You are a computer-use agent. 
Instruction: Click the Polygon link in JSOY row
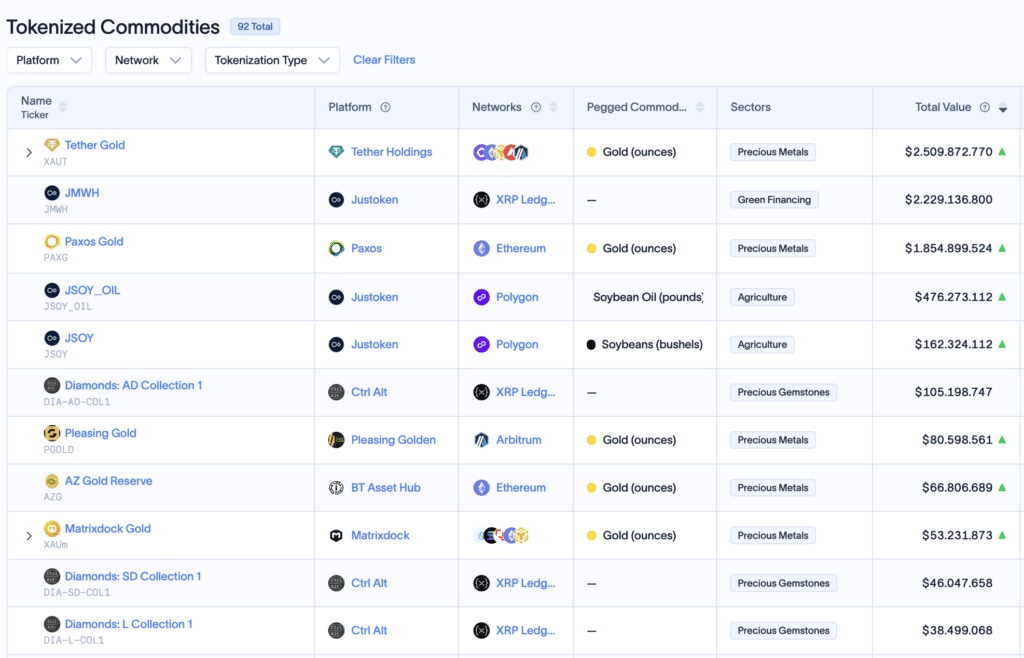point(517,345)
